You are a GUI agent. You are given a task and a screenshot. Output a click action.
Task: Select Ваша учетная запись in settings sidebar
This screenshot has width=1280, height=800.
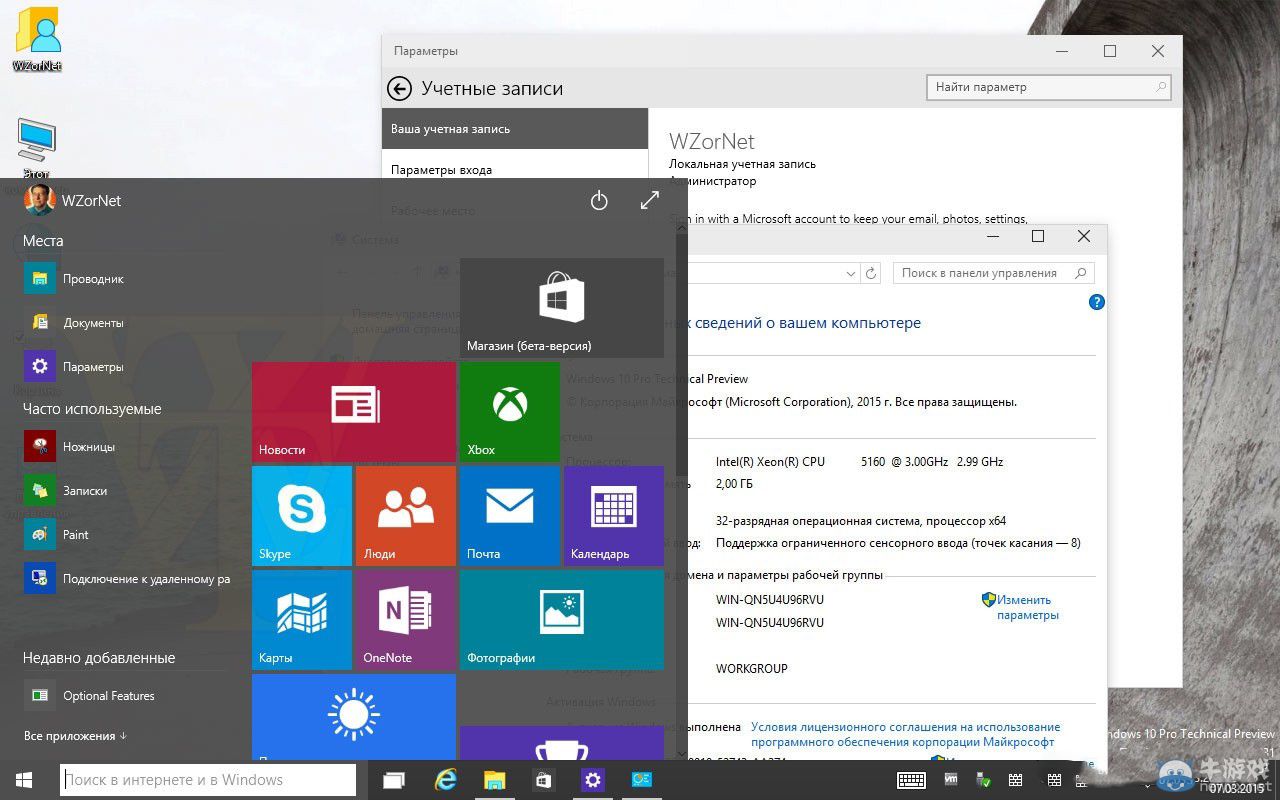[x=515, y=129]
